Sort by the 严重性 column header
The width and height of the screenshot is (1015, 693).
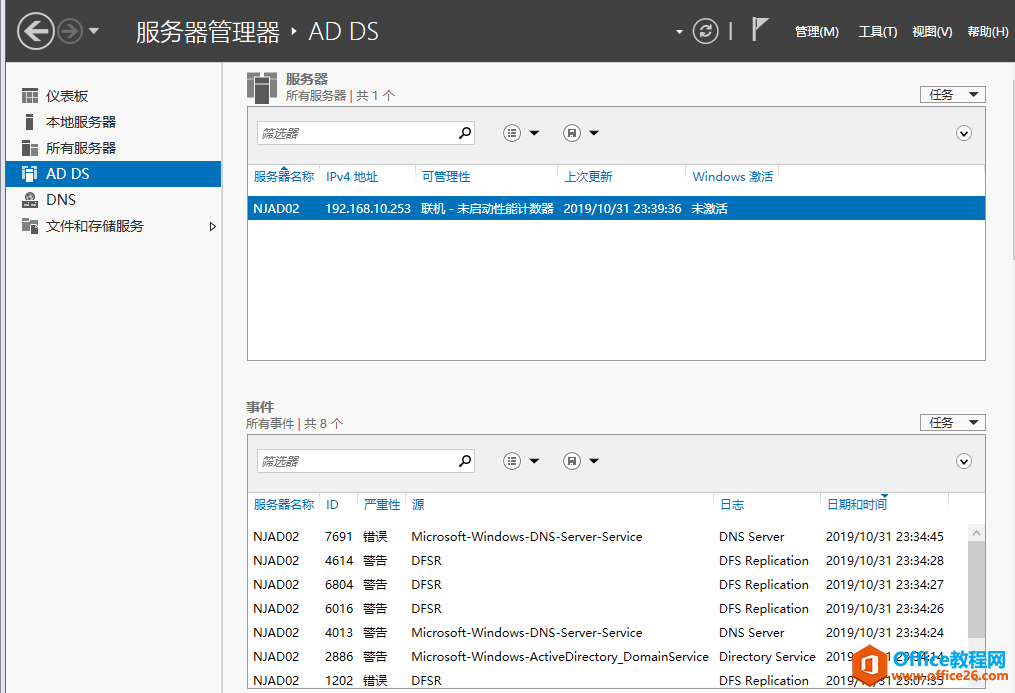point(381,505)
